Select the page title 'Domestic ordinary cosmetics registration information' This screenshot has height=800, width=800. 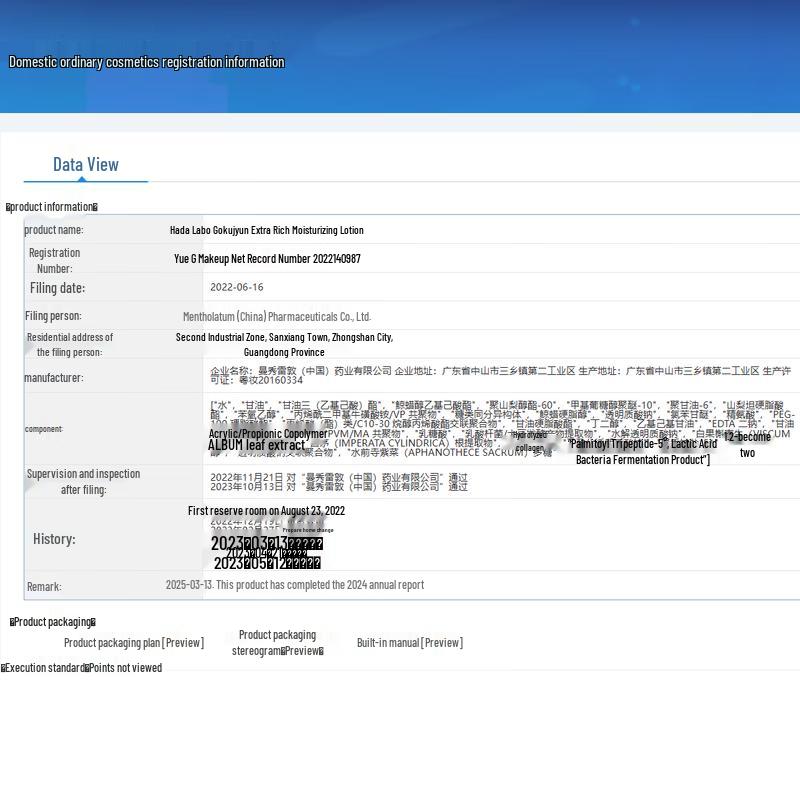click(x=146, y=62)
